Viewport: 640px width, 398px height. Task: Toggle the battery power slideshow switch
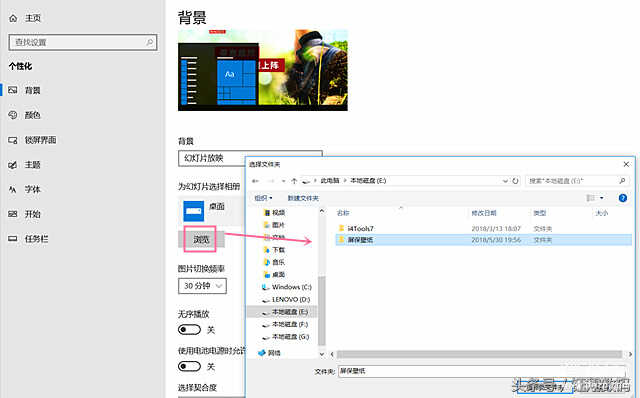coord(189,366)
